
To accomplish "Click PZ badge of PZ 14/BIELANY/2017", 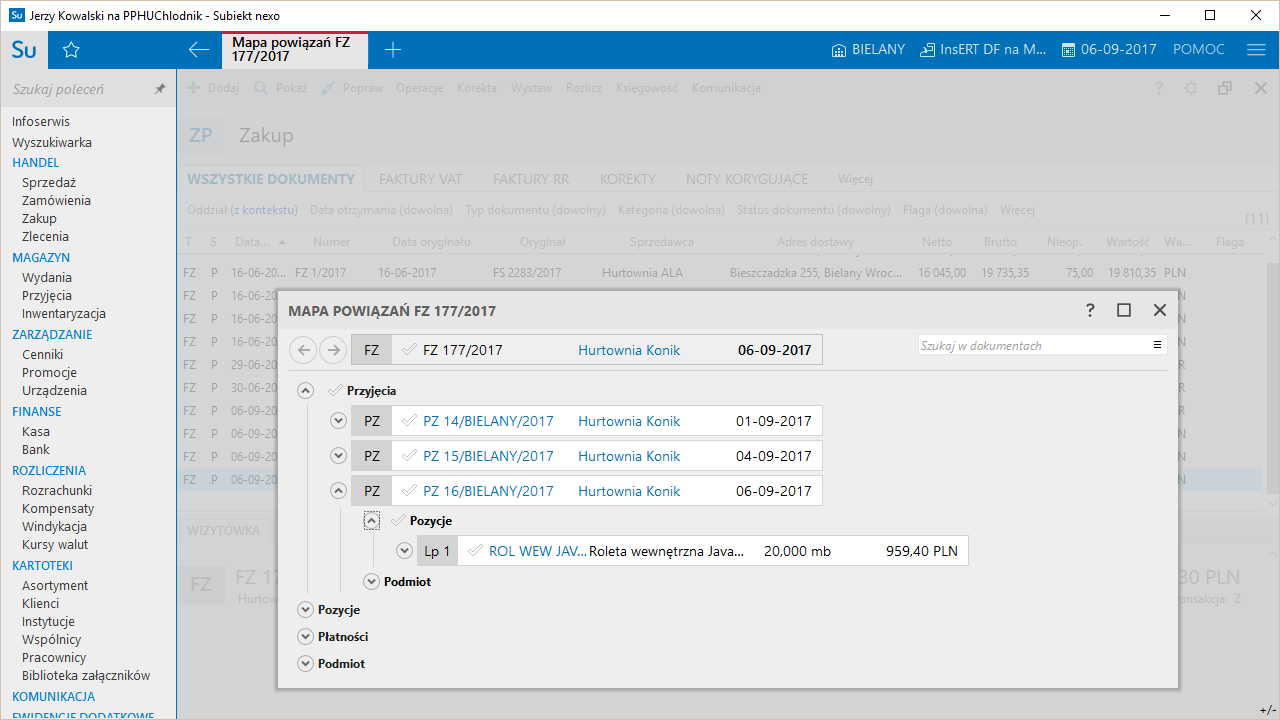I will (x=371, y=421).
